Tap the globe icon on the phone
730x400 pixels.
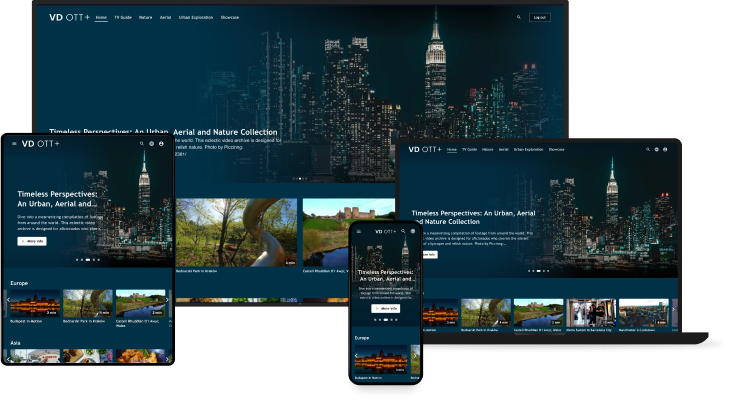[412, 231]
